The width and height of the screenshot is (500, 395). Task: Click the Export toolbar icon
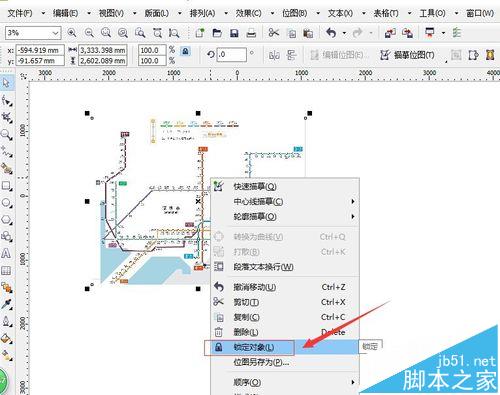[x=407, y=33]
